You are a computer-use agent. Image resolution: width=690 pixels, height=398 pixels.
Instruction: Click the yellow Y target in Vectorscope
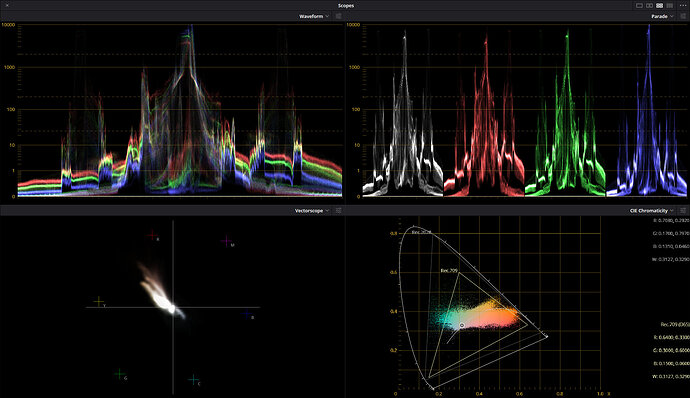(99, 302)
